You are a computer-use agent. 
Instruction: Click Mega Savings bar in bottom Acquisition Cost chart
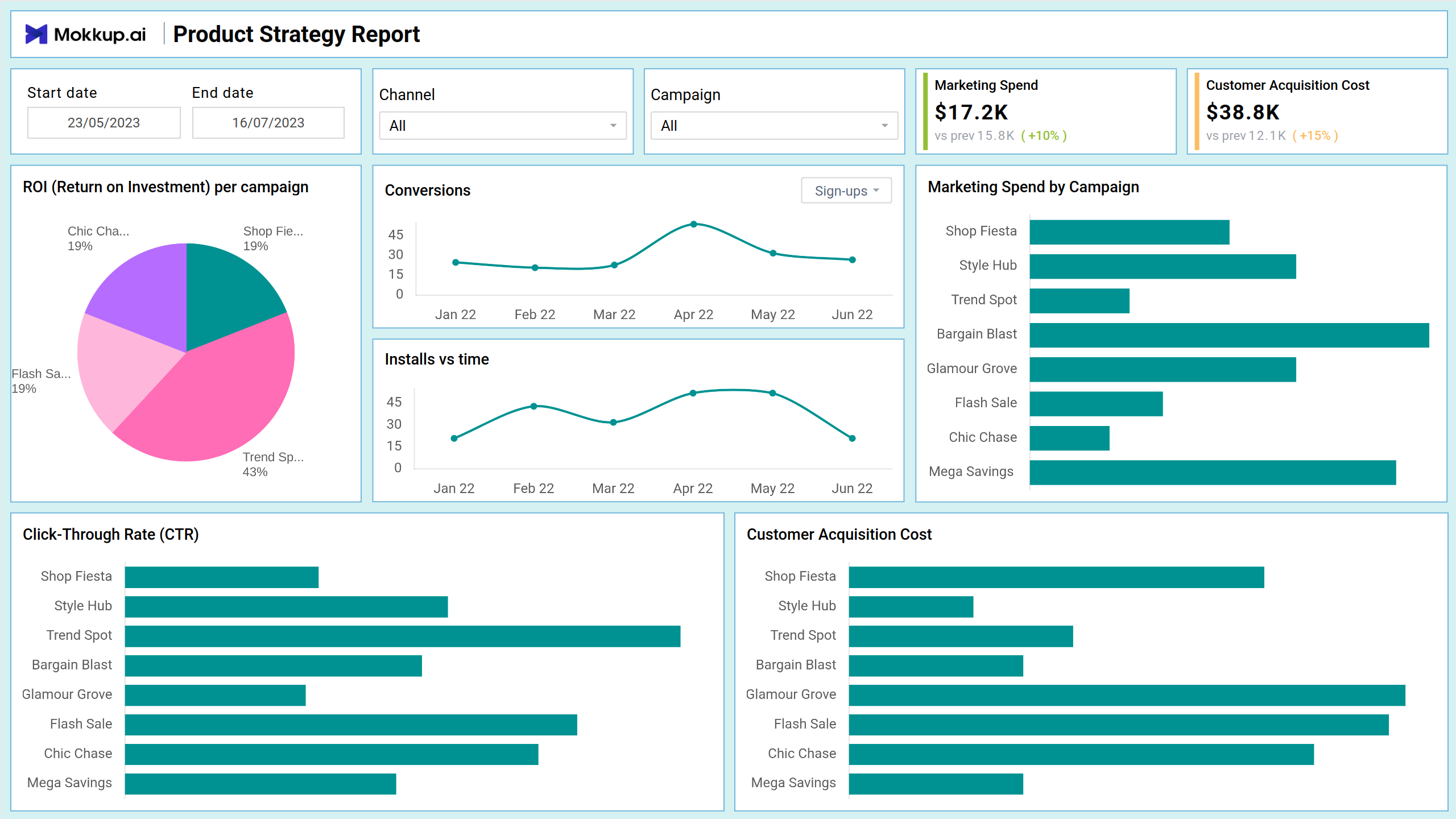[936, 784]
